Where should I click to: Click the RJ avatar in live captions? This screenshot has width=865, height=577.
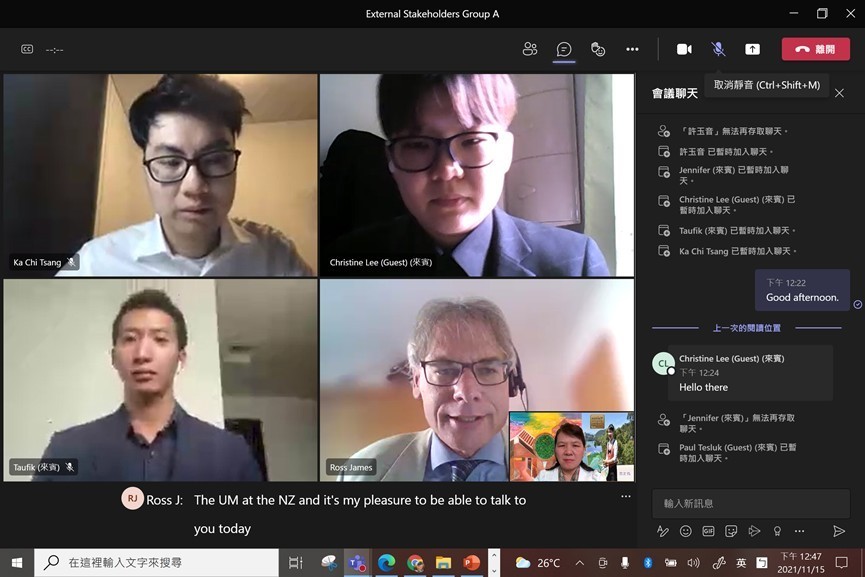tap(132, 499)
